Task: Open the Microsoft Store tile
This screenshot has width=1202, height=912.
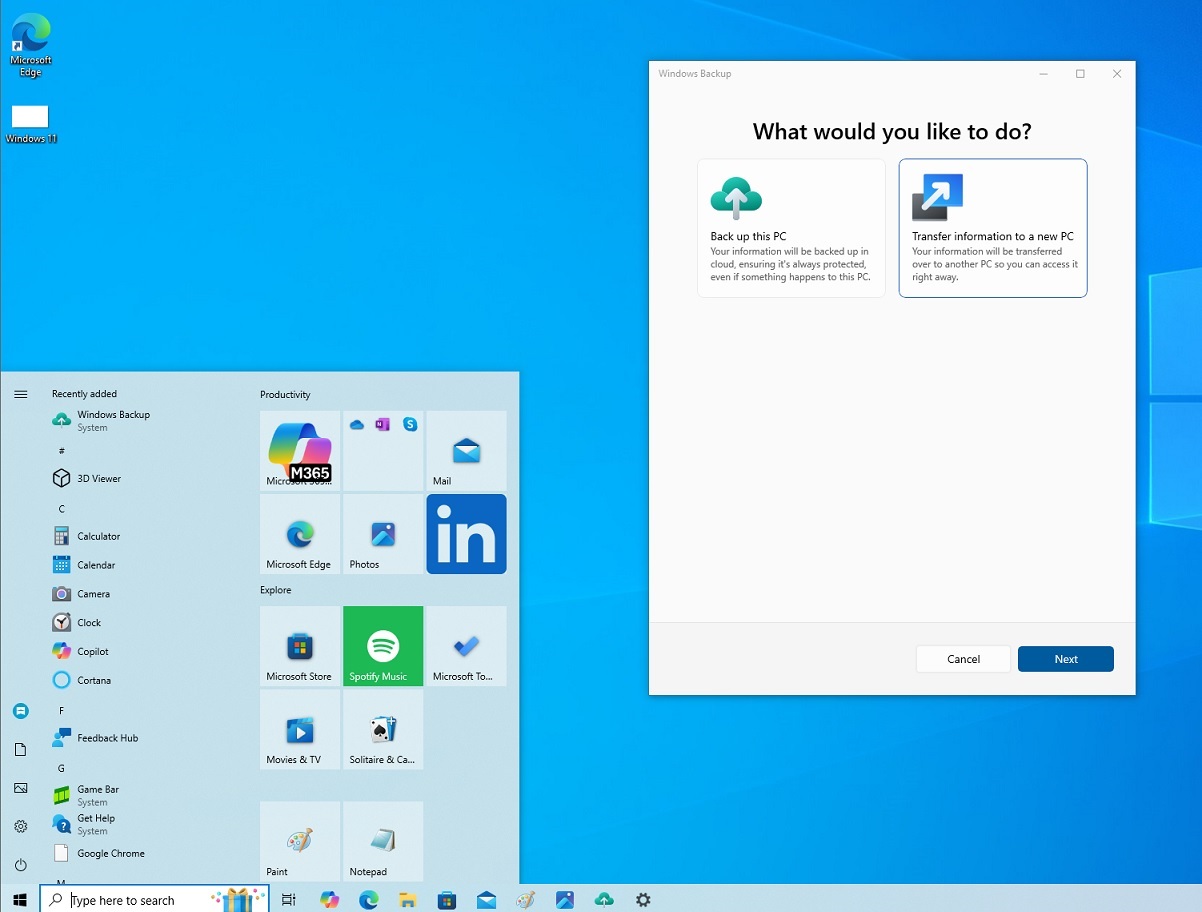Action: tap(299, 645)
